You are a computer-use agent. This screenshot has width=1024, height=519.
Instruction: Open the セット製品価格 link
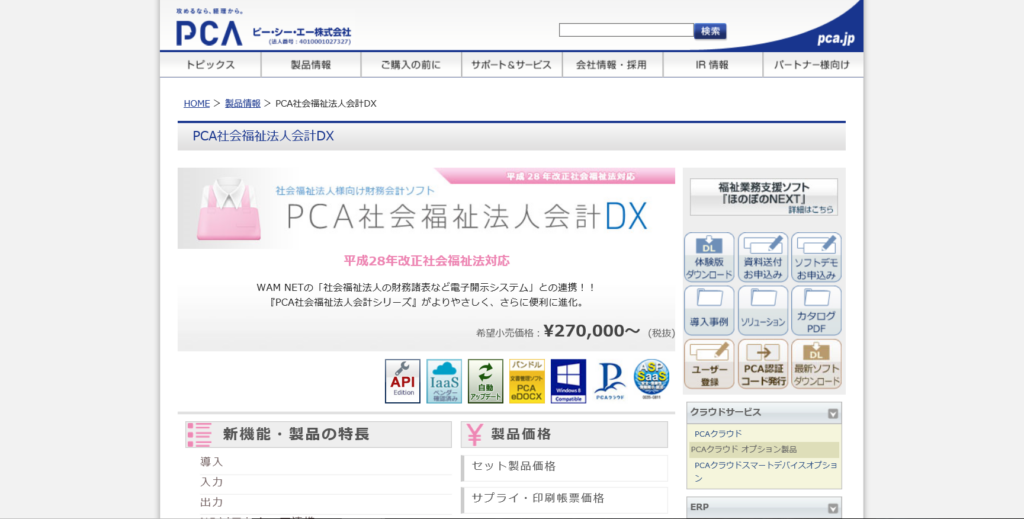coord(513,466)
